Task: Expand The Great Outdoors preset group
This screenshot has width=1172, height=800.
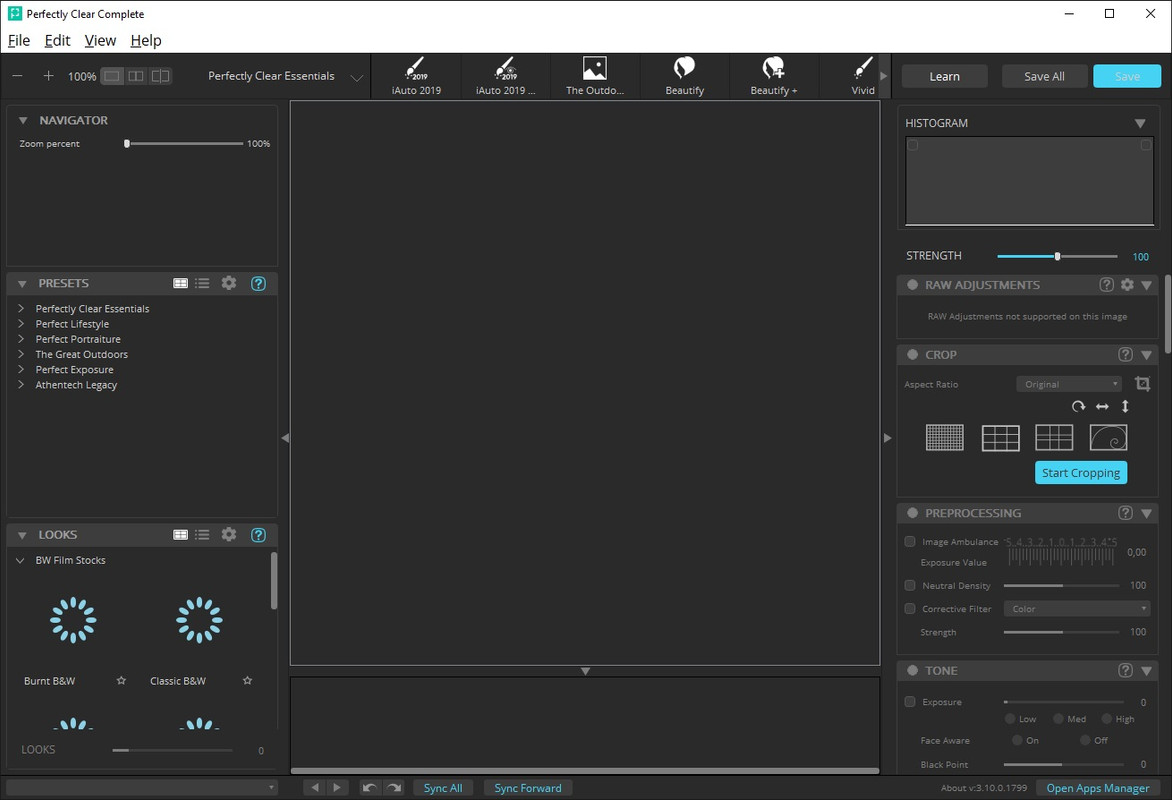Action: pyautogui.click(x=21, y=354)
